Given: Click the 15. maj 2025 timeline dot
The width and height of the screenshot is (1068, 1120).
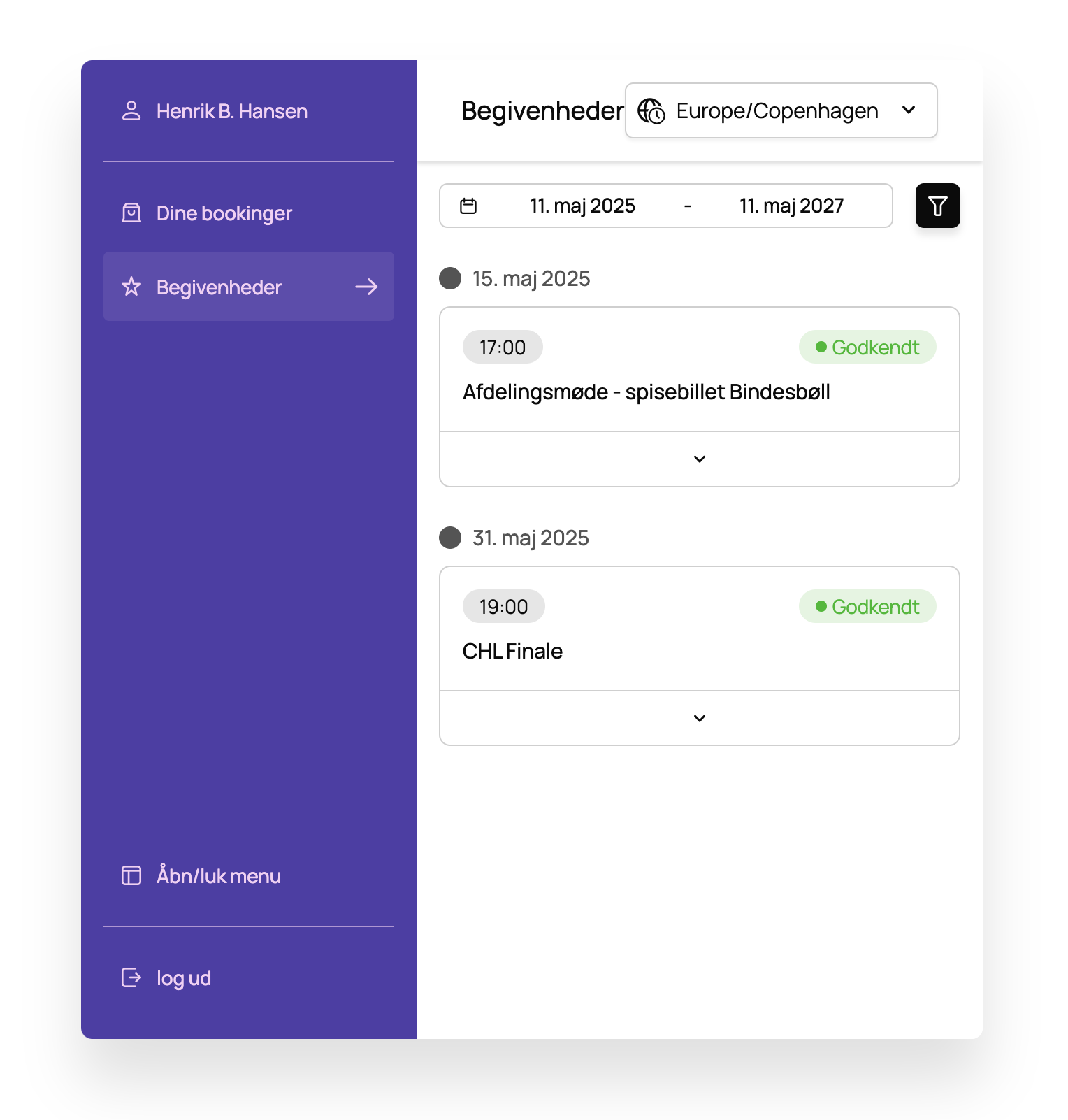Looking at the screenshot, I should tap(450, 278).
